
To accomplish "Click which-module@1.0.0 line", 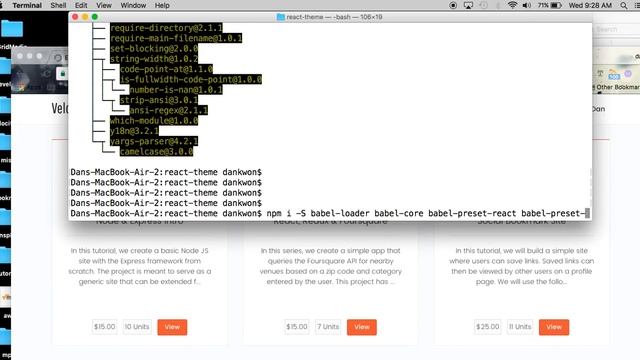I will pos(154,121).
